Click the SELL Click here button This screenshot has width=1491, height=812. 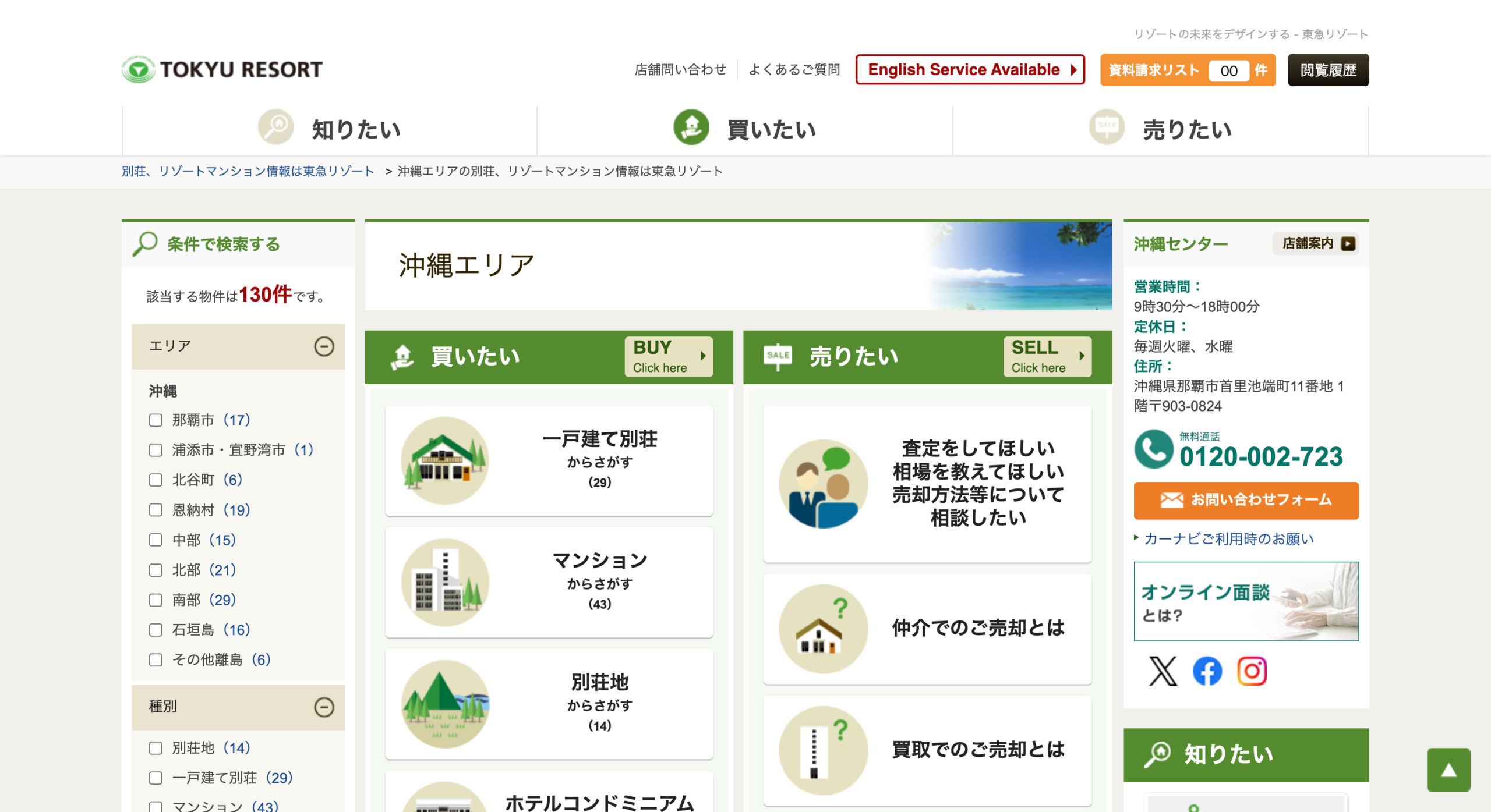pyautogui.click(x=1047, y=357)
